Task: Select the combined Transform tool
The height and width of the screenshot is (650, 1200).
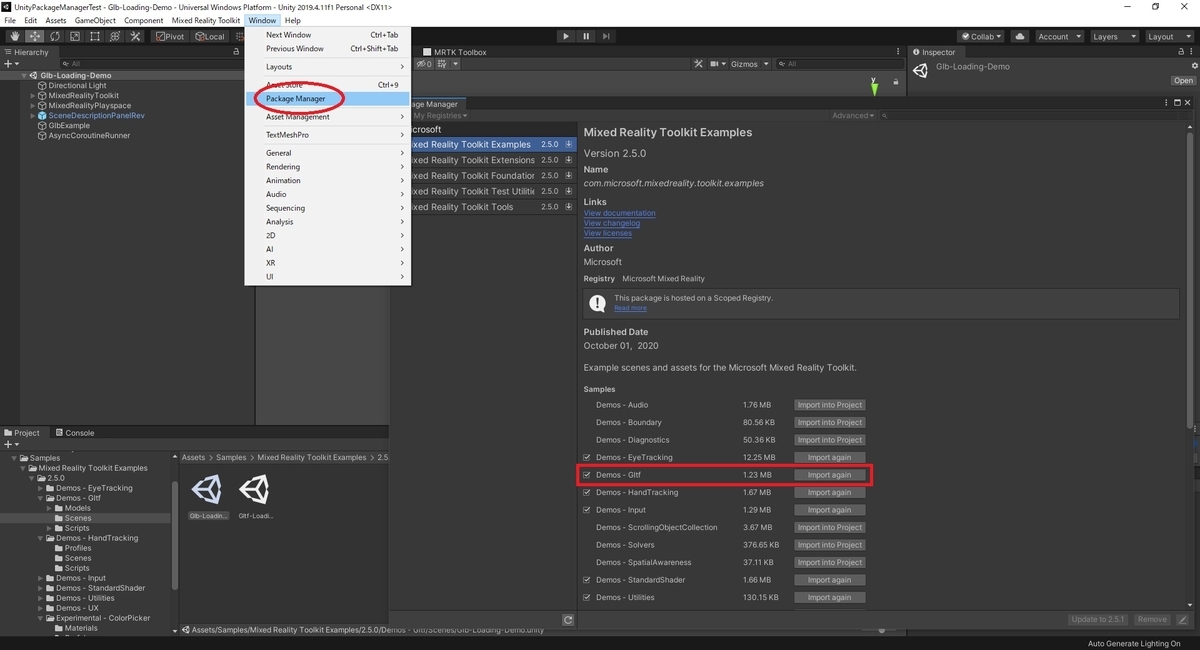Action: 114,36
